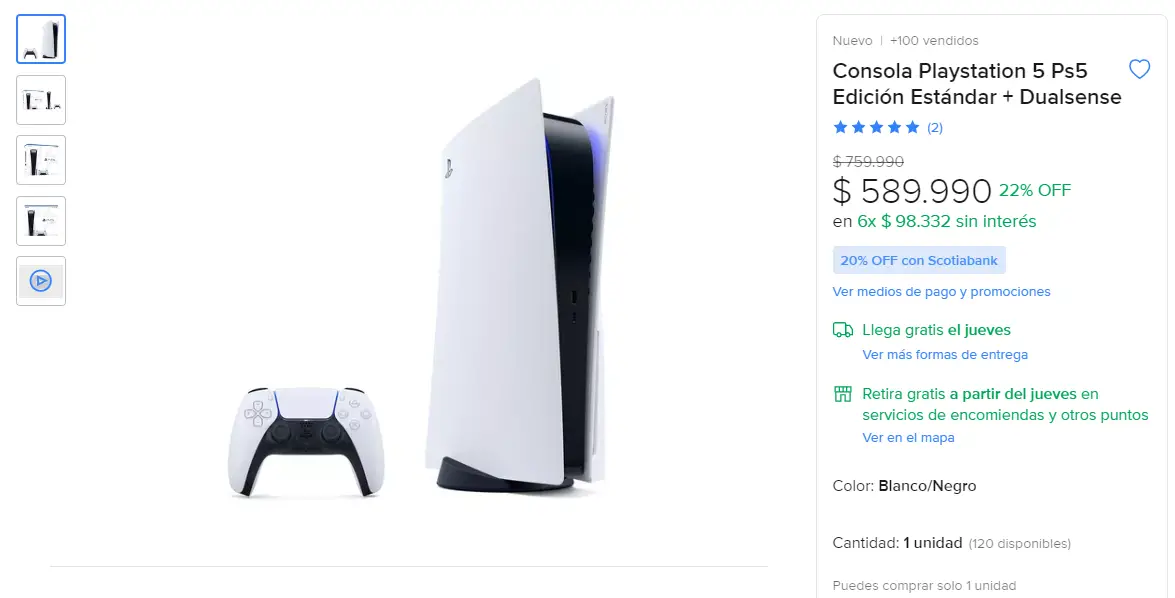Open Ver en el mapa link
Screen dimensions: 1175x598
908,438
